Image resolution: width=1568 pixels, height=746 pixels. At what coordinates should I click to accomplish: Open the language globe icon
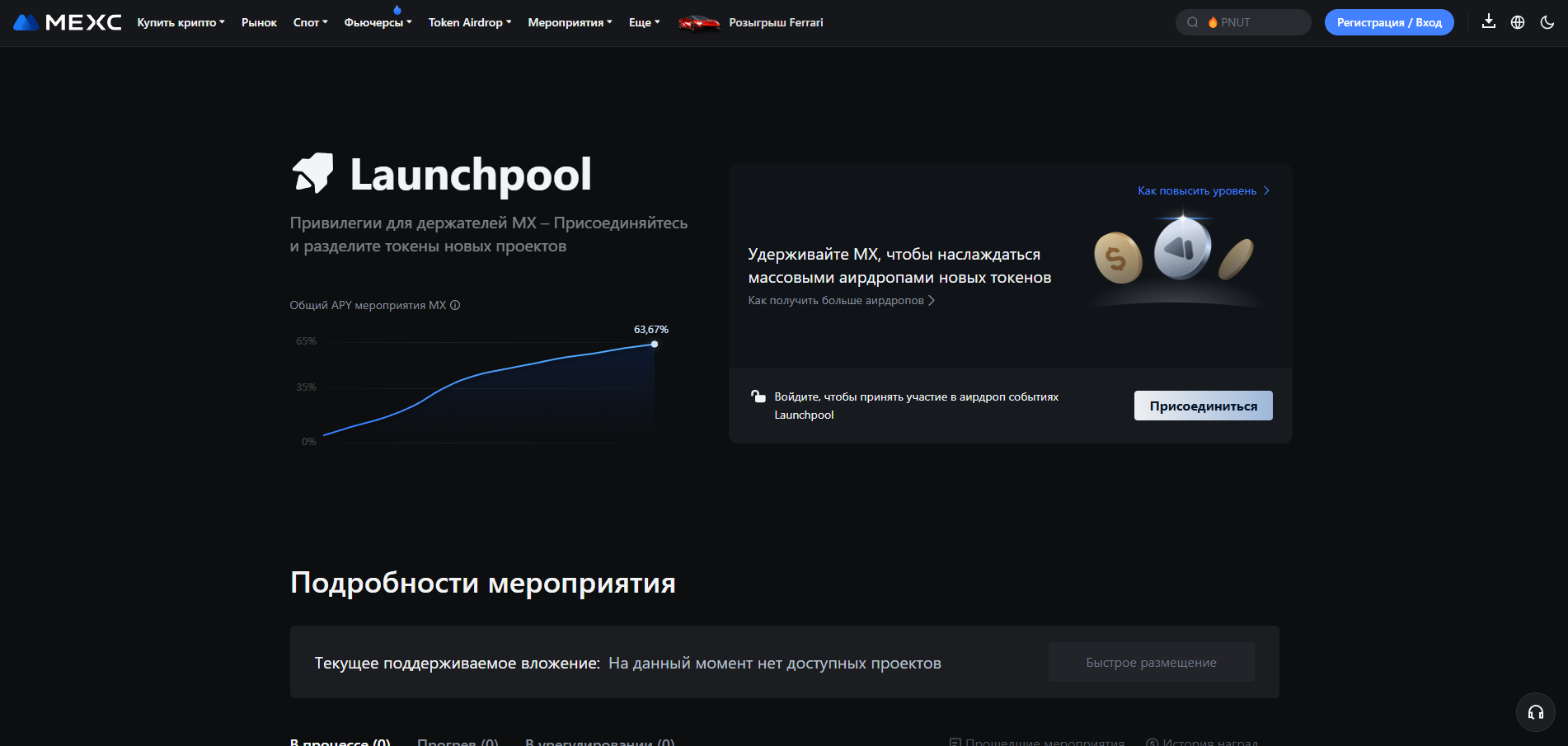point(1518,22)
